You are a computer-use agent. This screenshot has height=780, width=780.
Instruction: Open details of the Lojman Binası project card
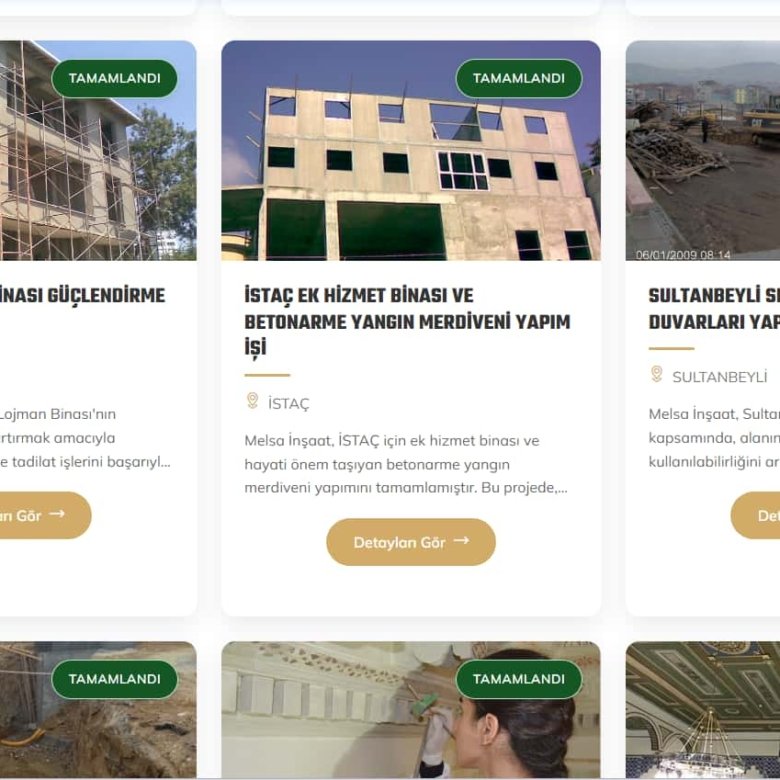point(41,515)
